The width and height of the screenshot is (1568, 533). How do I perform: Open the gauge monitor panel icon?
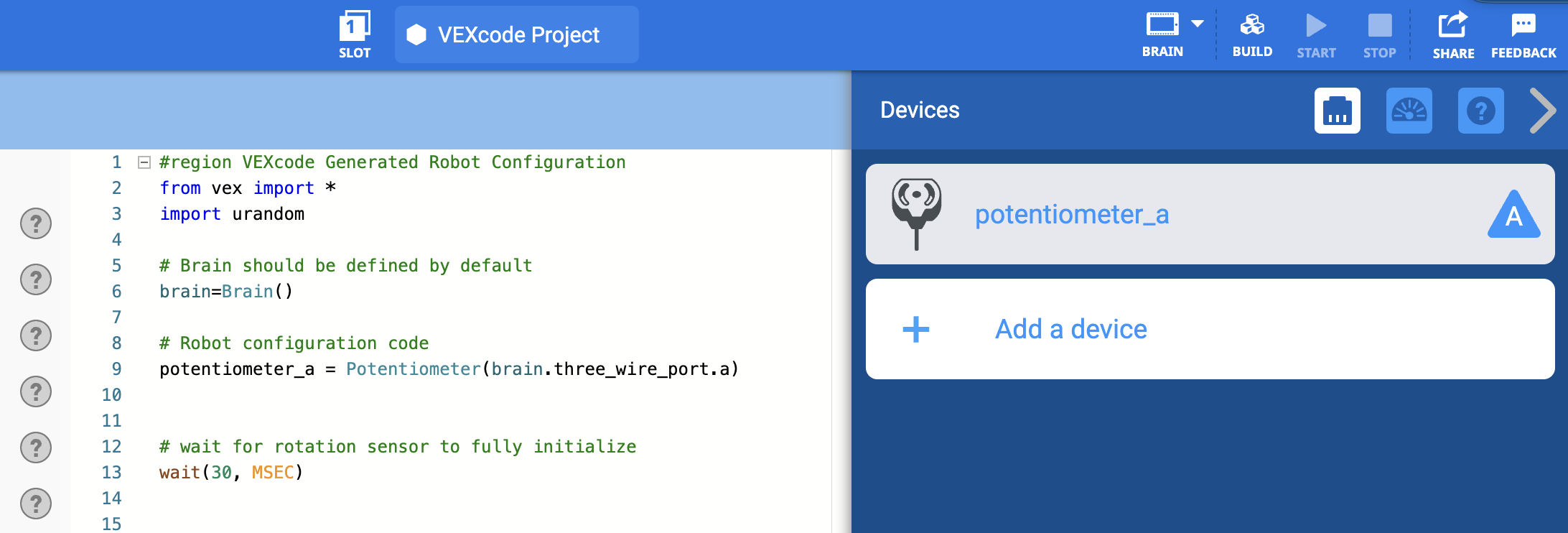(1409, 111)
